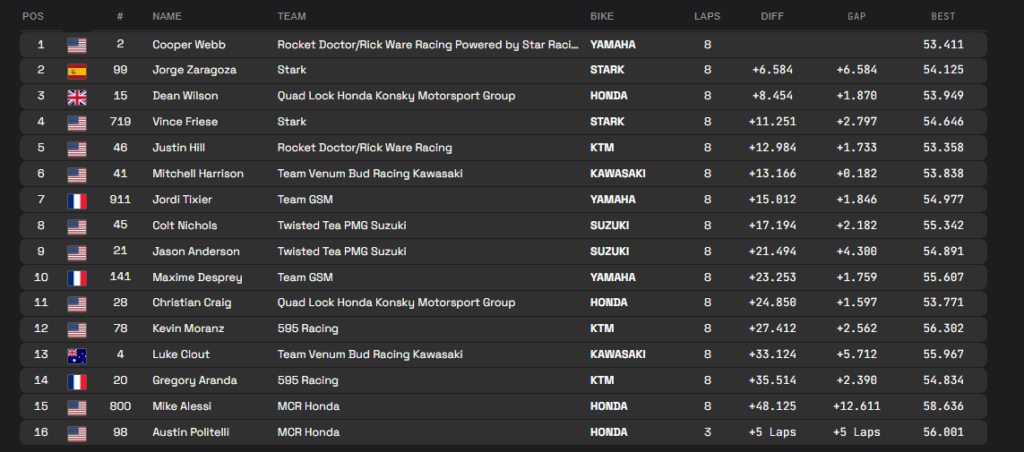Click Colt Nichols' Twisted Tea PMG Suzuki team
Viewport: 1024px width, 452px height.
342,225
